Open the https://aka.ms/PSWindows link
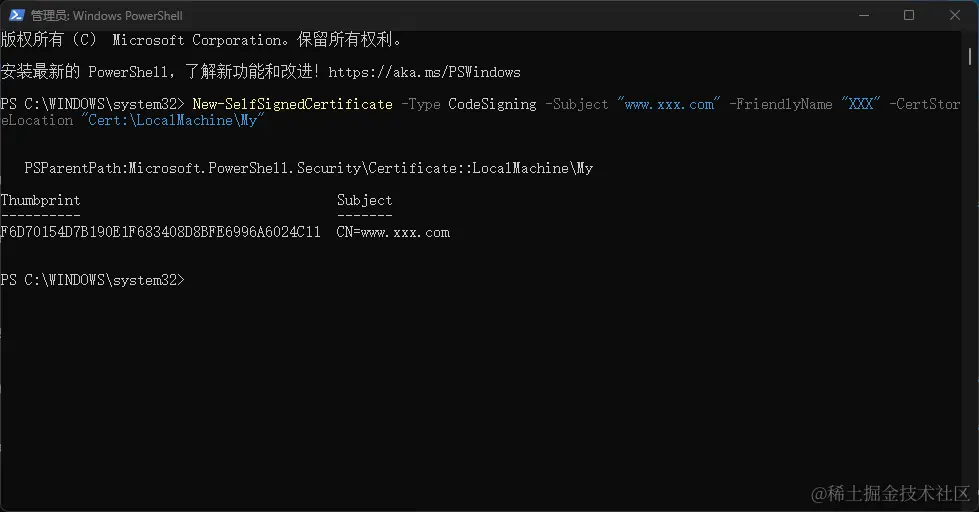The height and width of the screenshot is (512, 979). (424, 72)
